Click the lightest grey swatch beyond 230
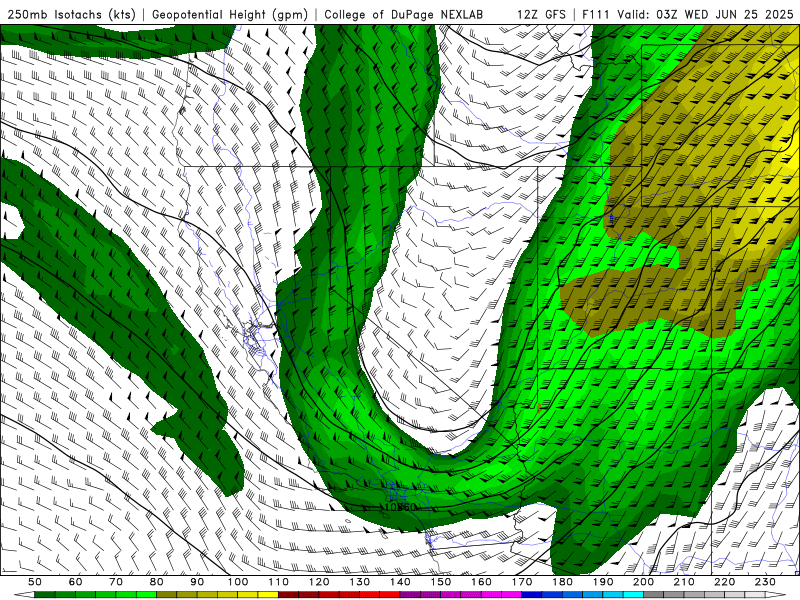This screenshot has height=600, width=800. coord(755,595)
